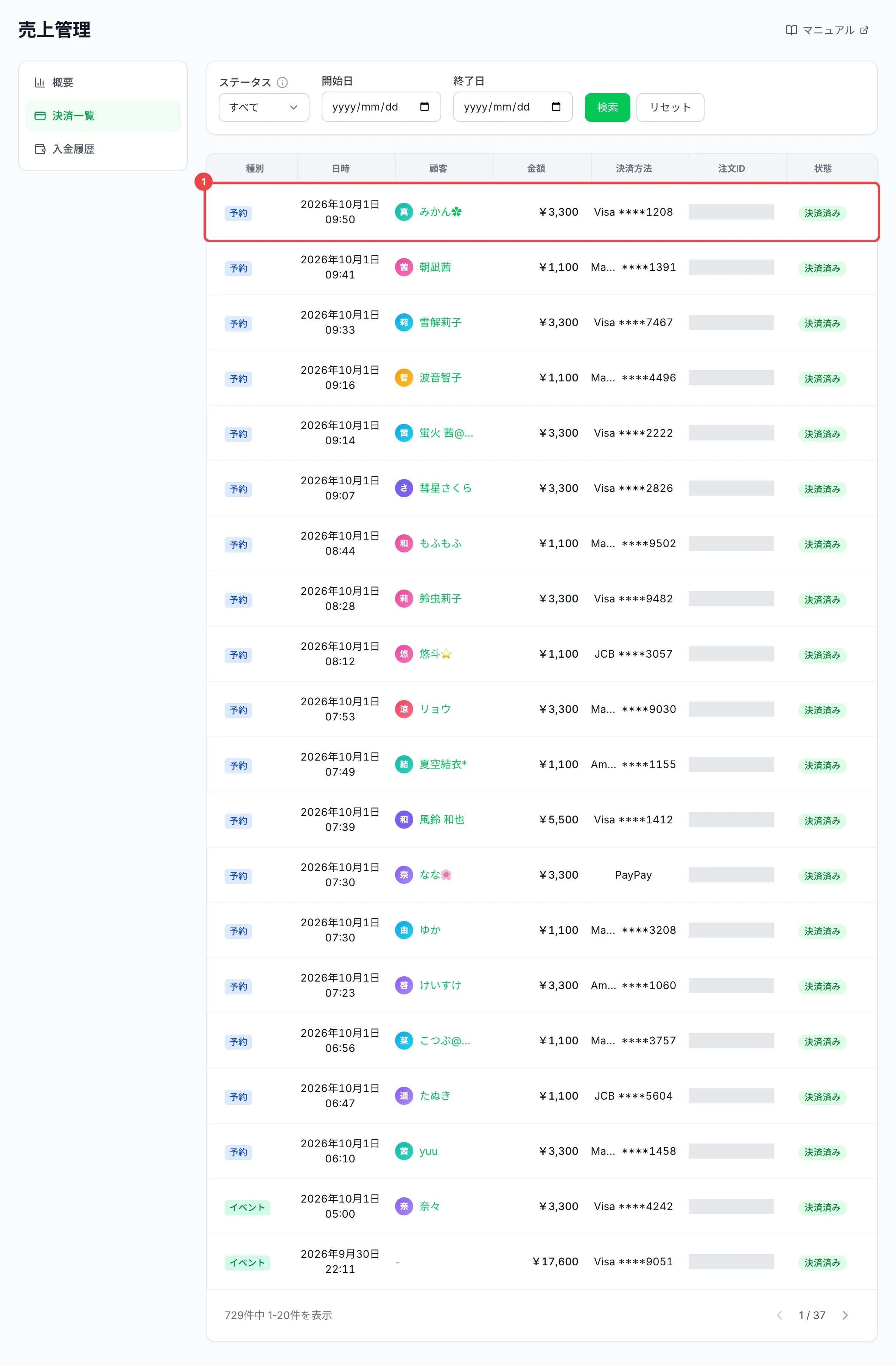The width and height of the screenshot is (896, 1366).
Task: Click avatar icon for もふもふ
Action: (x=403, y=543)
